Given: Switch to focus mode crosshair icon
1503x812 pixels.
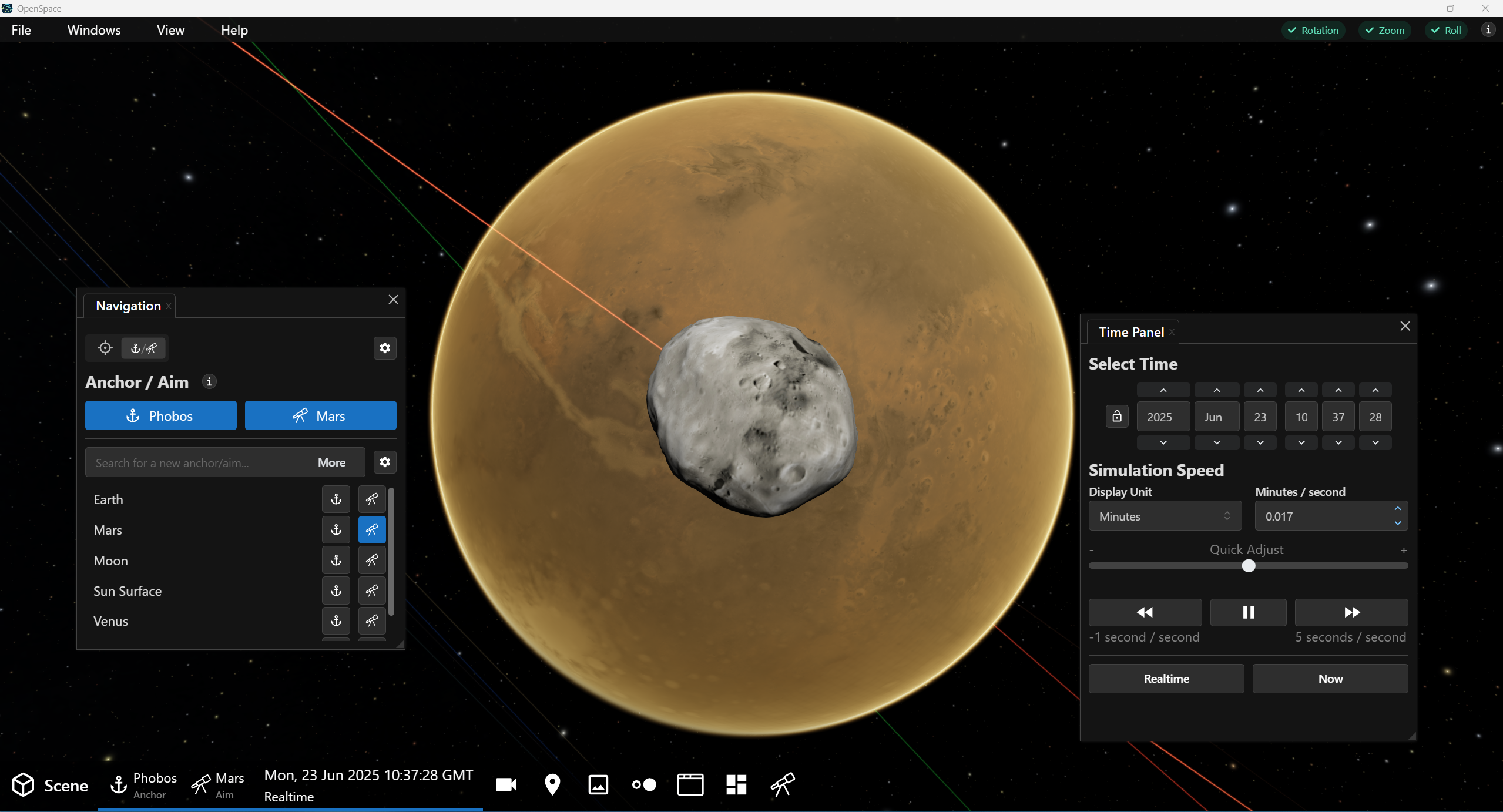Looking at the screenshot, I should coord(105,348).
